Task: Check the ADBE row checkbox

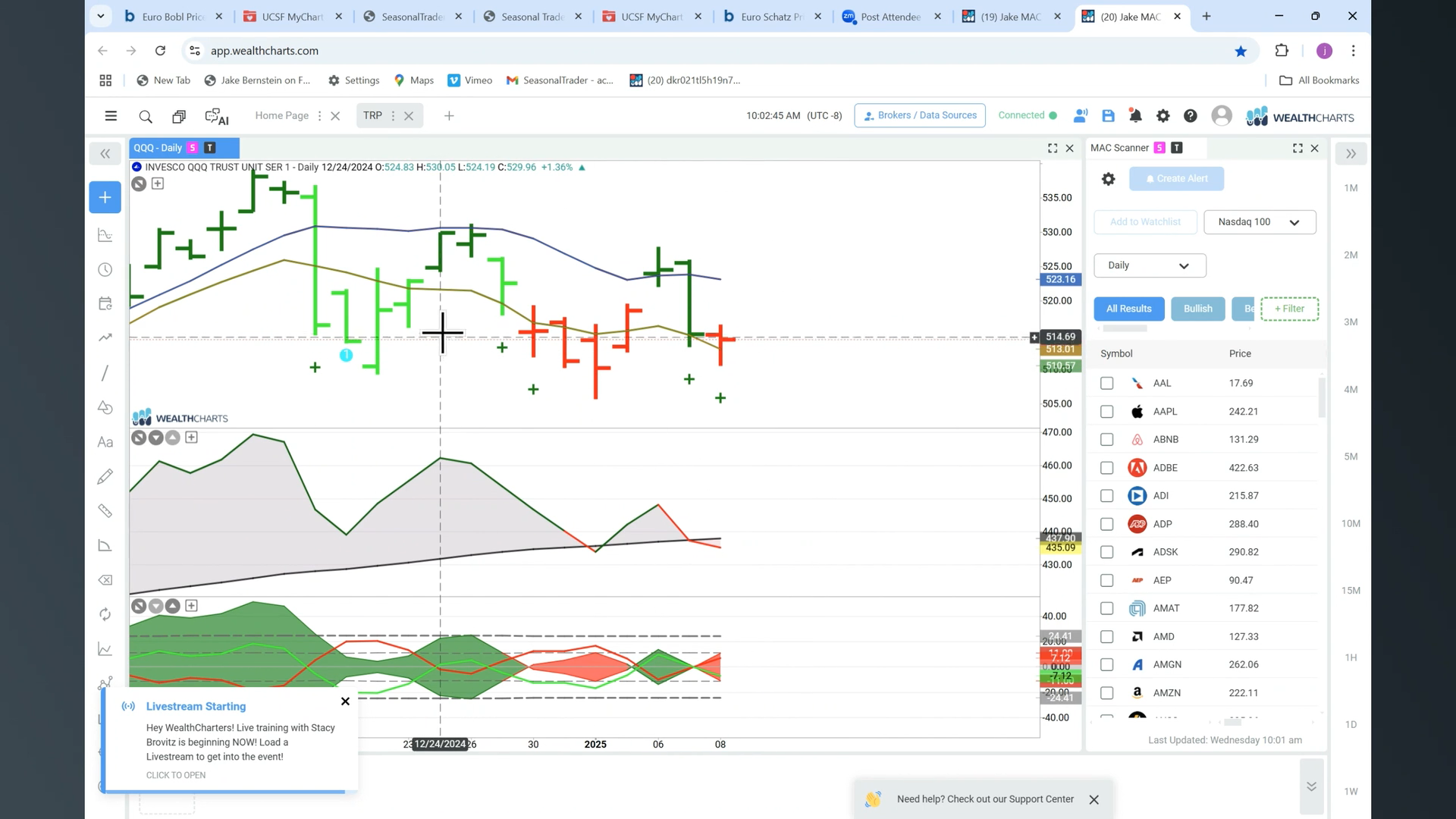Action: [1106, 468]
